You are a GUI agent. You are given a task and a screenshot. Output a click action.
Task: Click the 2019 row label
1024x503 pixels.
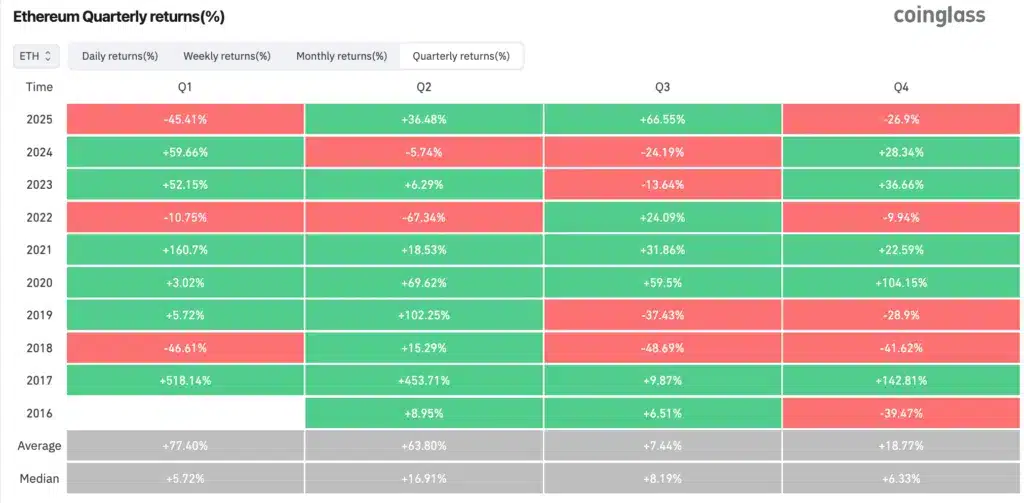[40, 315]
